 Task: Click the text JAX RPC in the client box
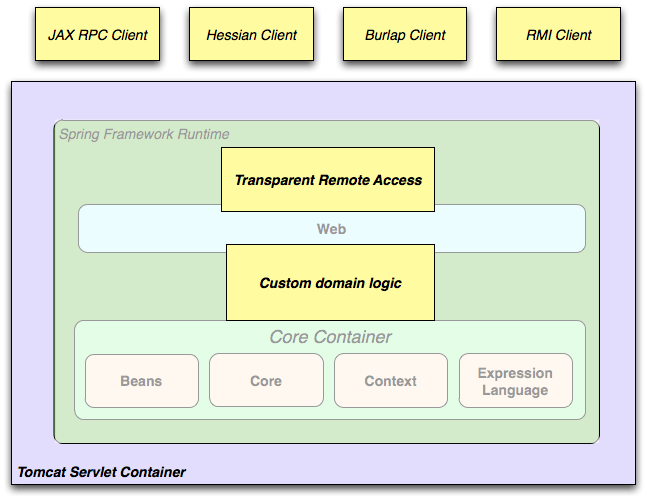click(78, 35)
